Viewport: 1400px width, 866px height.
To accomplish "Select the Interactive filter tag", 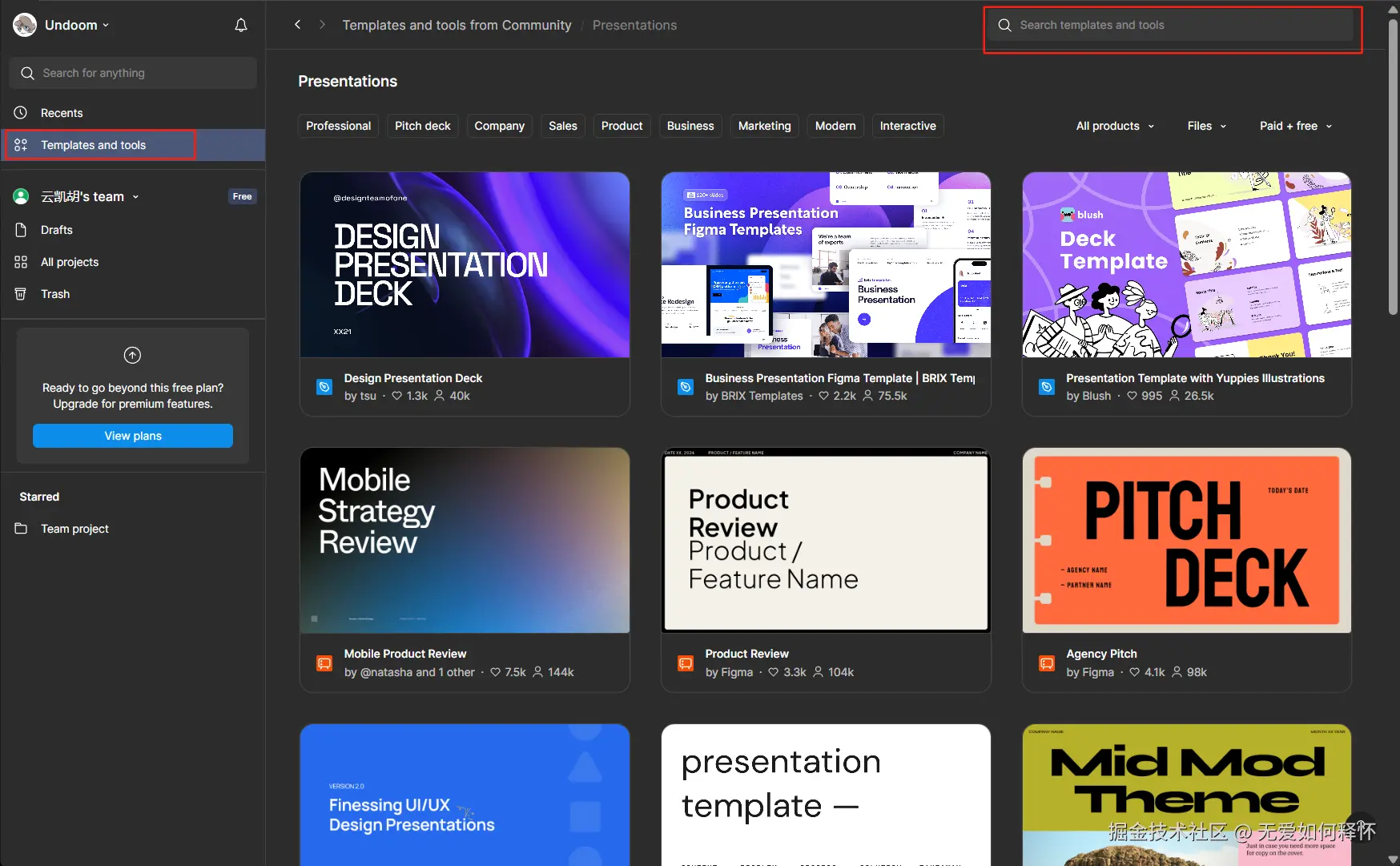I will tap(907, 126).
